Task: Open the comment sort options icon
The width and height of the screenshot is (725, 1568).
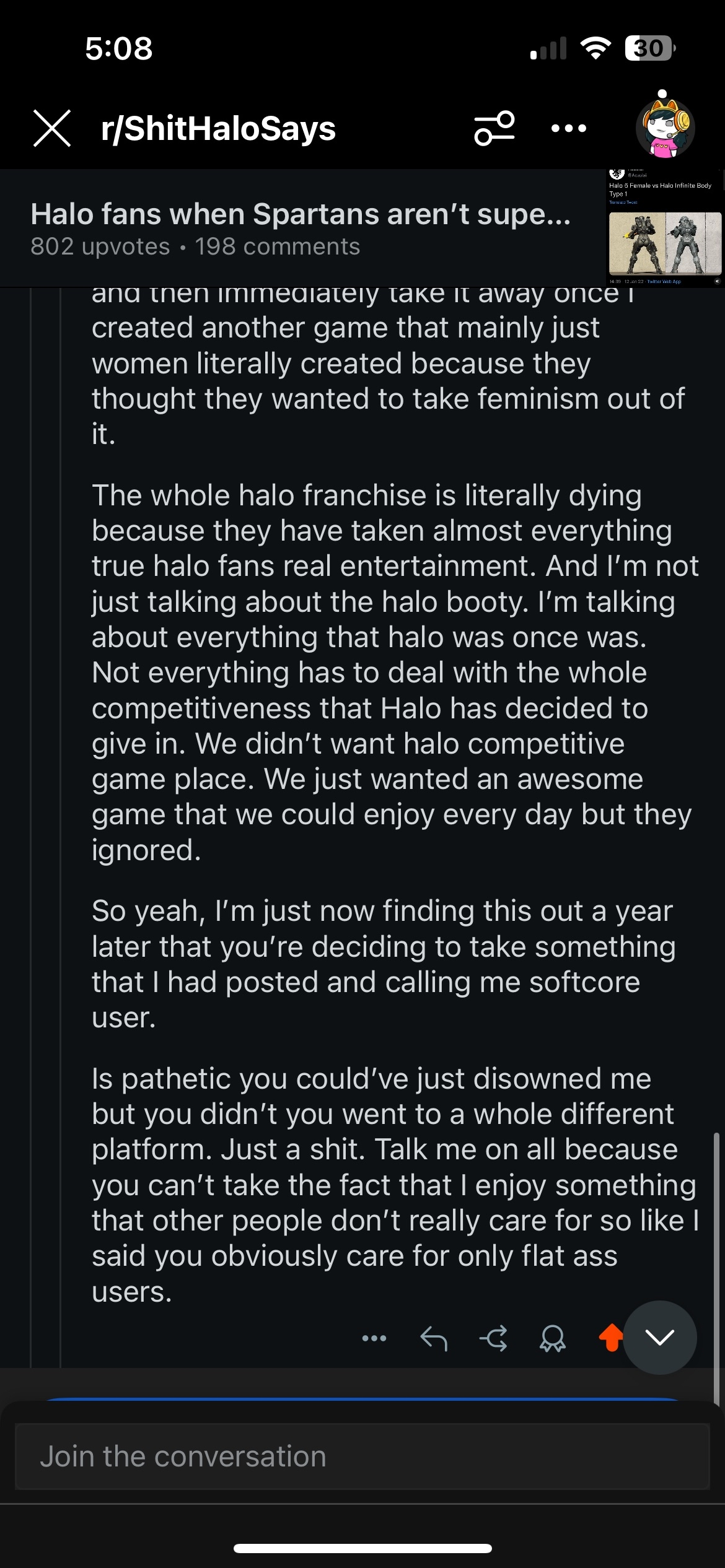Action: (x=494, y=128)
